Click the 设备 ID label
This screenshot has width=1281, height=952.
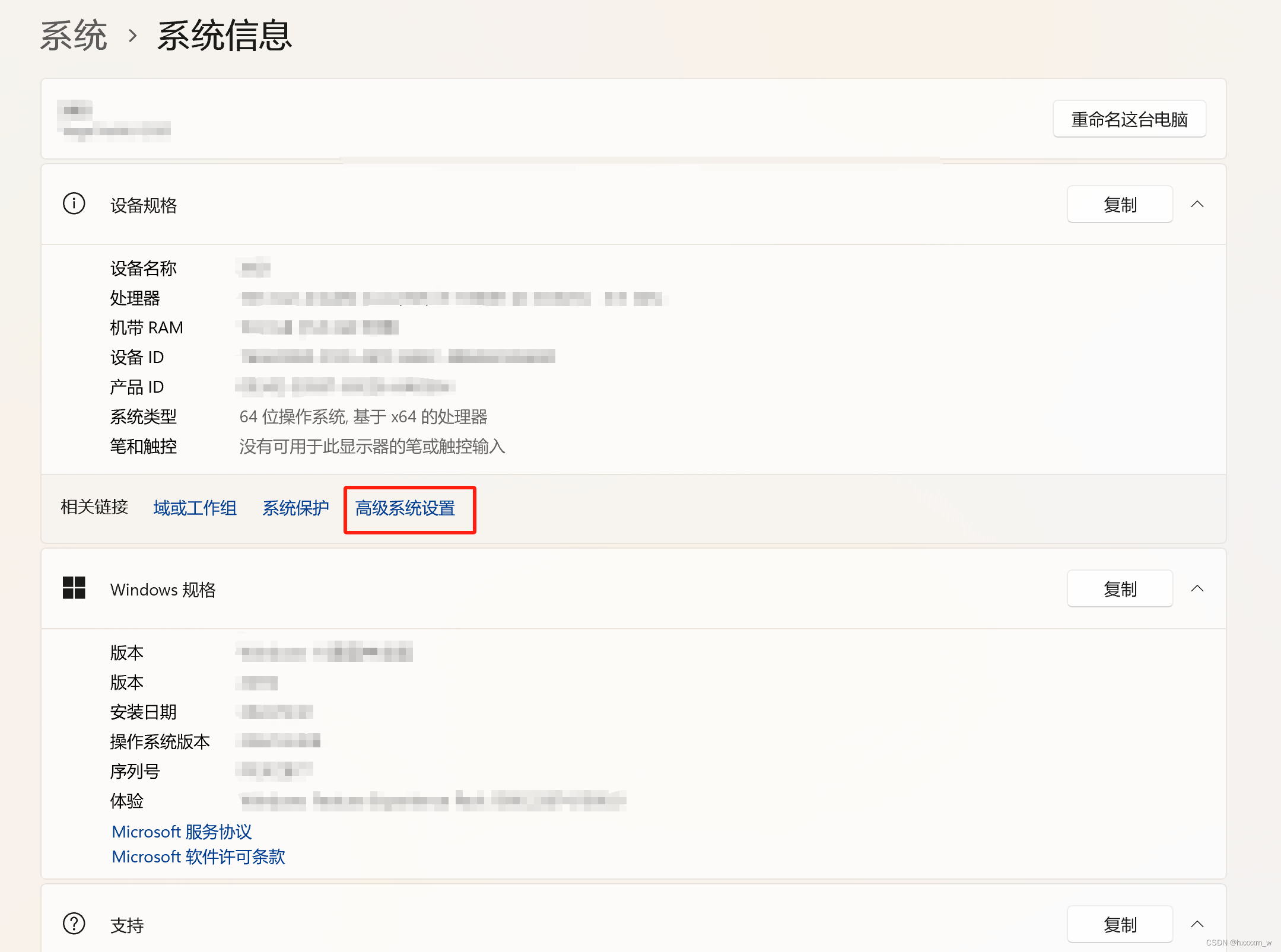137,358
